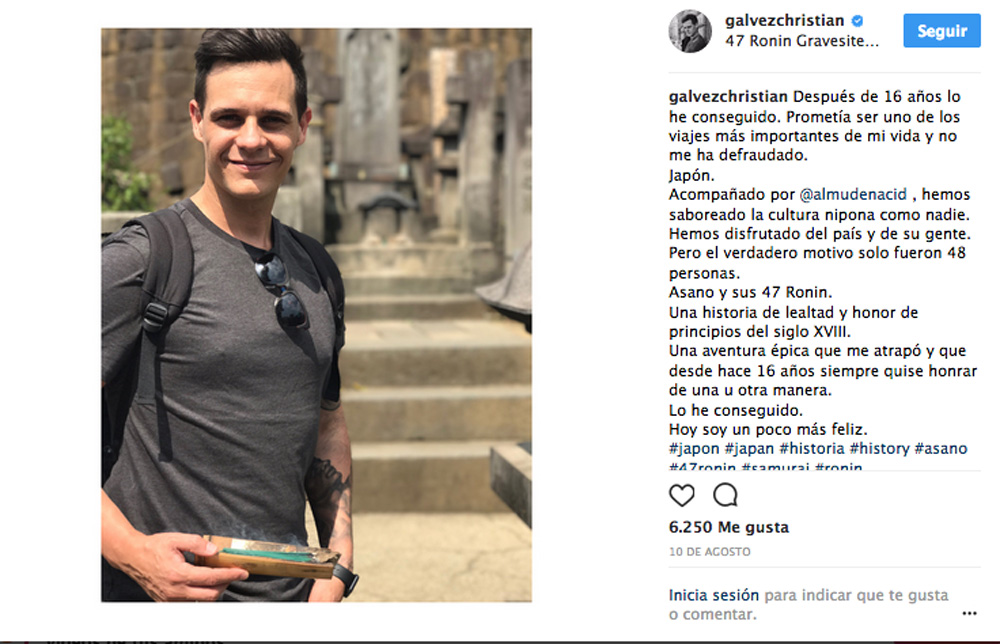Viewport: 1000px width, 644px height.
Task: Open the #japan hashtag
Action: [749, 449]
